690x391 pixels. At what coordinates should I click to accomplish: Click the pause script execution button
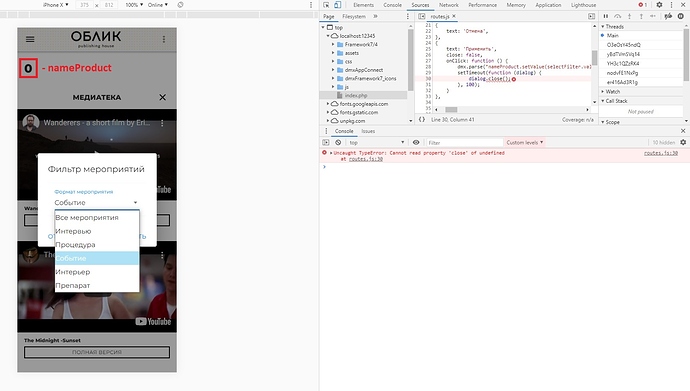pyautogui.click(x=606, y=16)
